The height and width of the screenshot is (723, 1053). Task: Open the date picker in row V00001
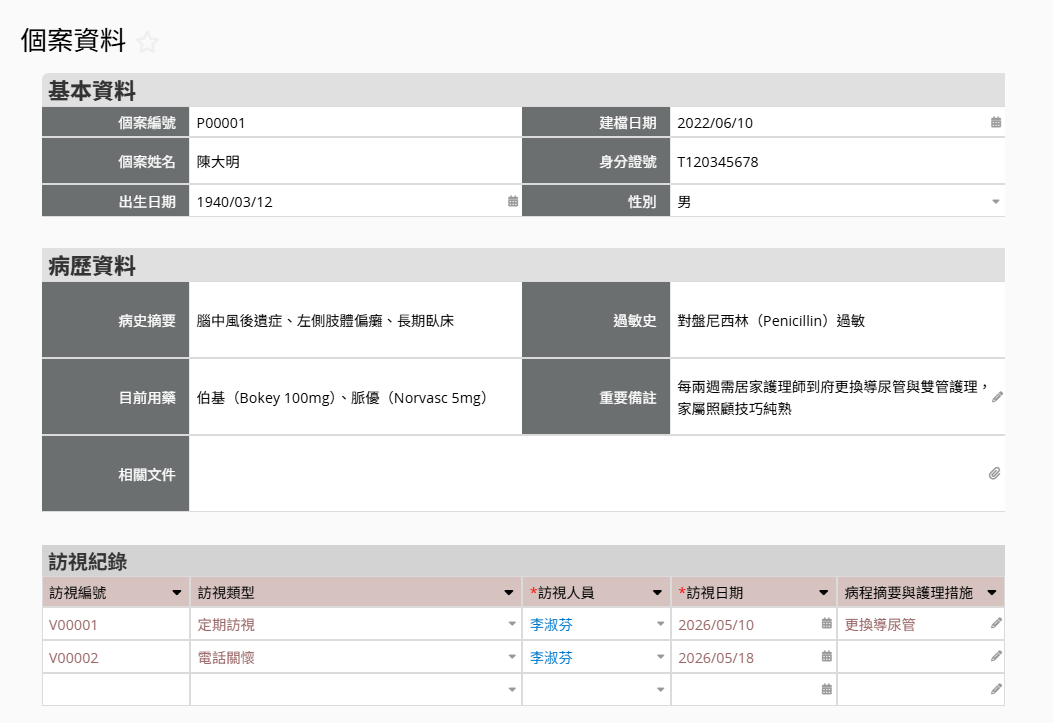(827, 624)
